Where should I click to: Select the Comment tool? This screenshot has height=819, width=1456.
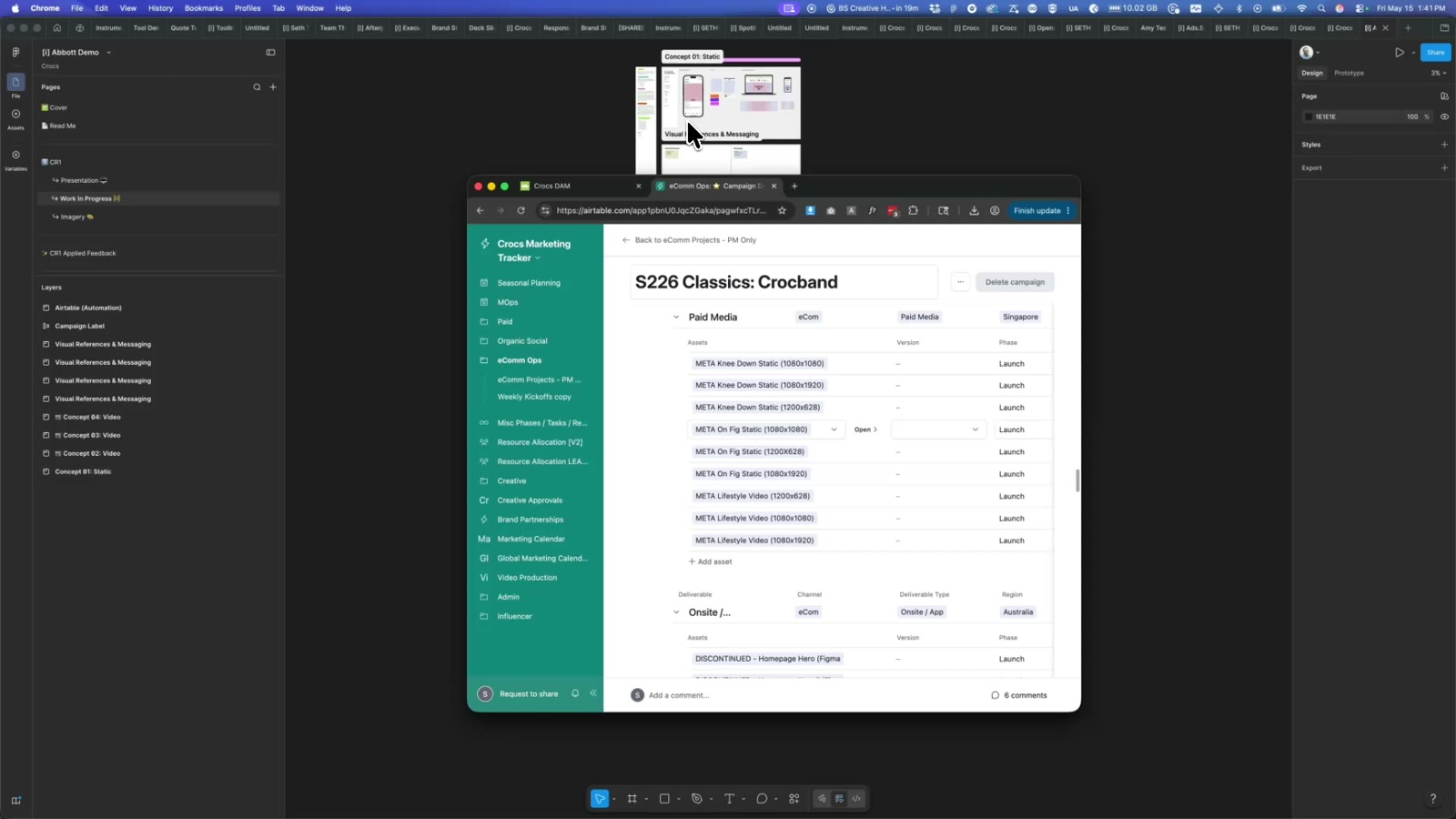pos(762,799)
